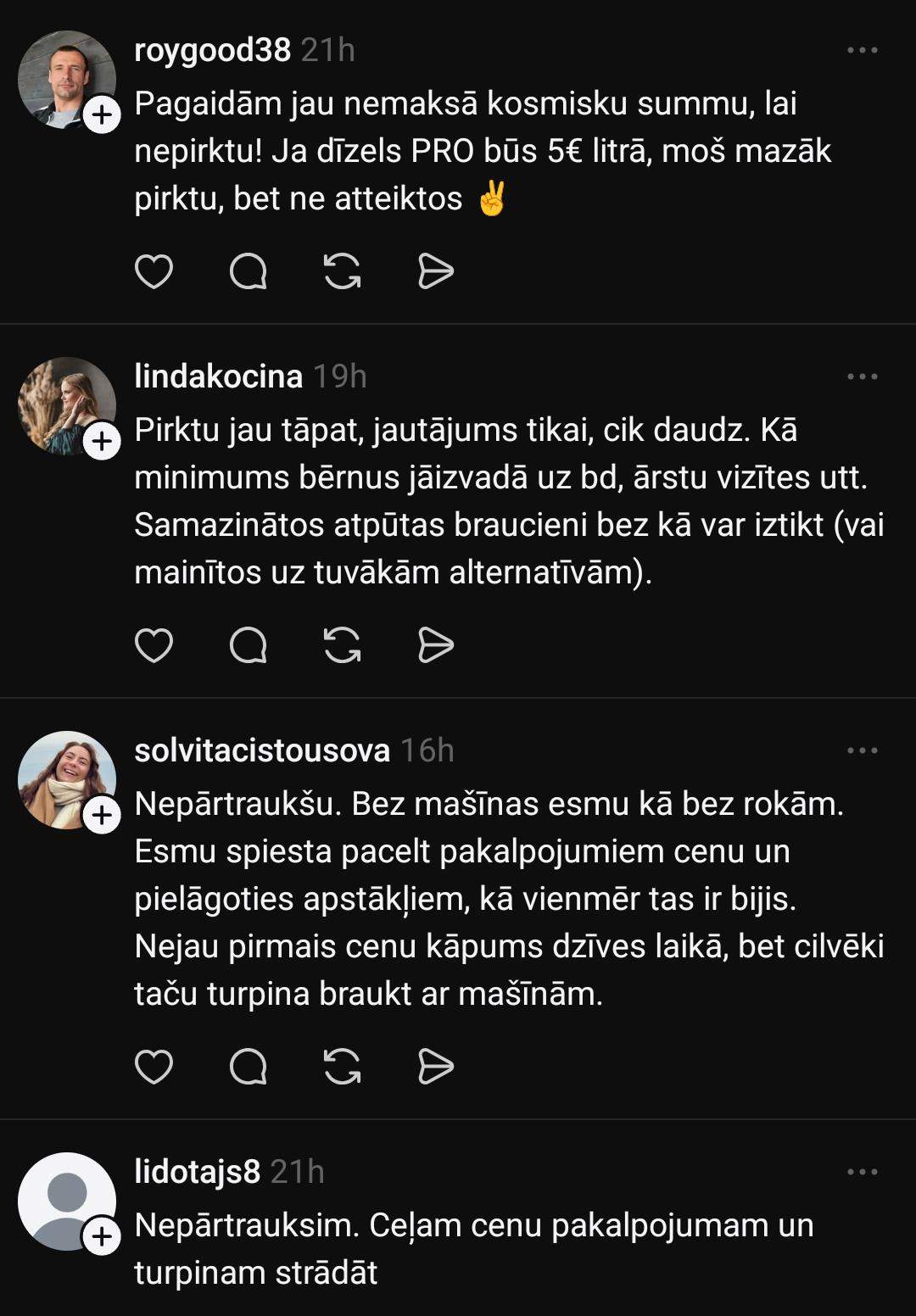Follow lindakocina with the plus badge
This screenshot has width=916, height=1316.
tap(102, 441)
